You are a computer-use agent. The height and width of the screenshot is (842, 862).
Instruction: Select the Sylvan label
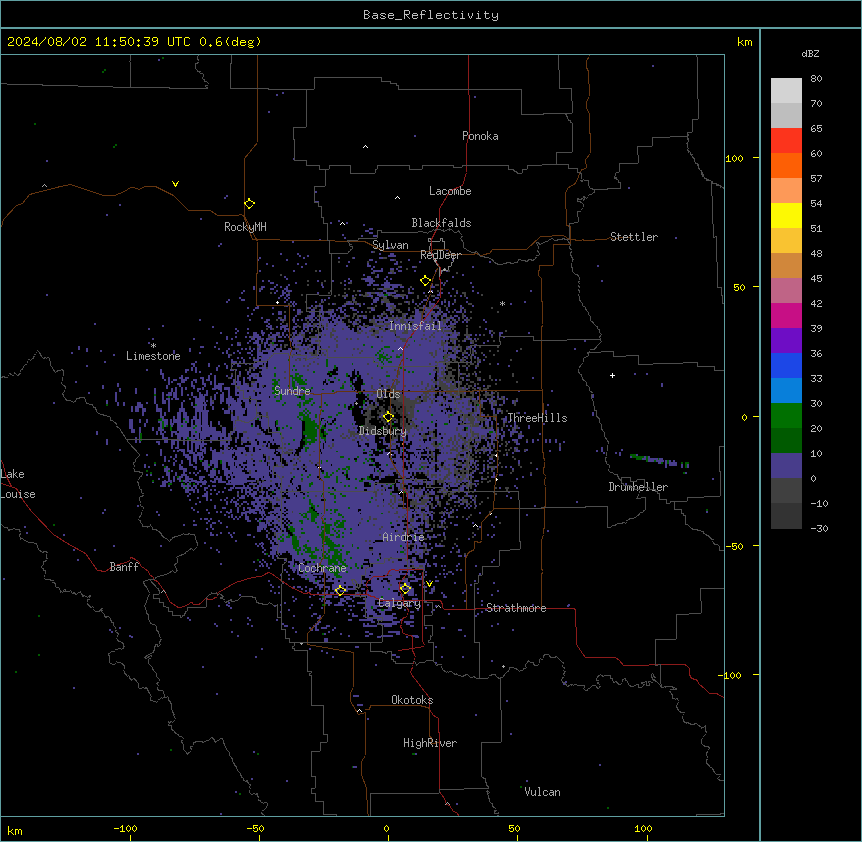(x=390, y=245)
